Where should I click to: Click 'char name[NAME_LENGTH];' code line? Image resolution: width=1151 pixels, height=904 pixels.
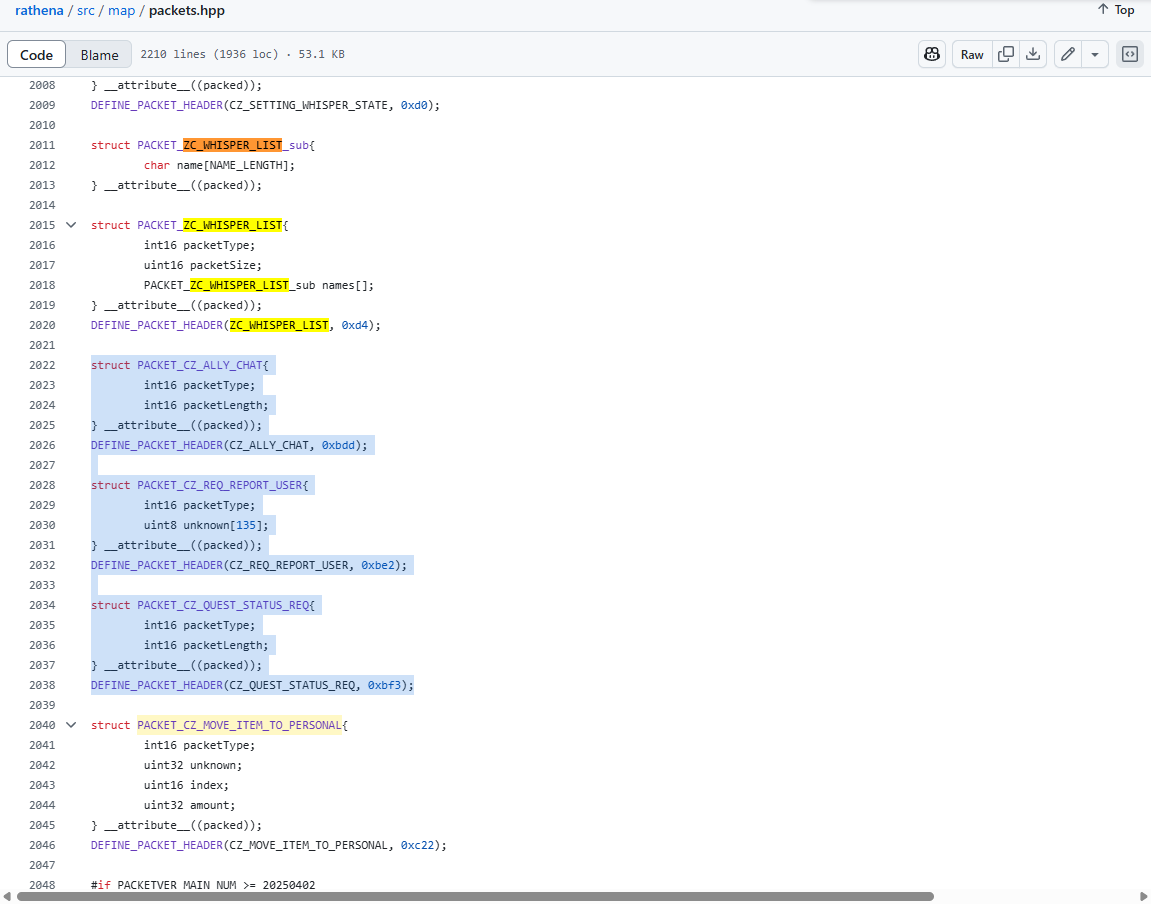(219, 166)
